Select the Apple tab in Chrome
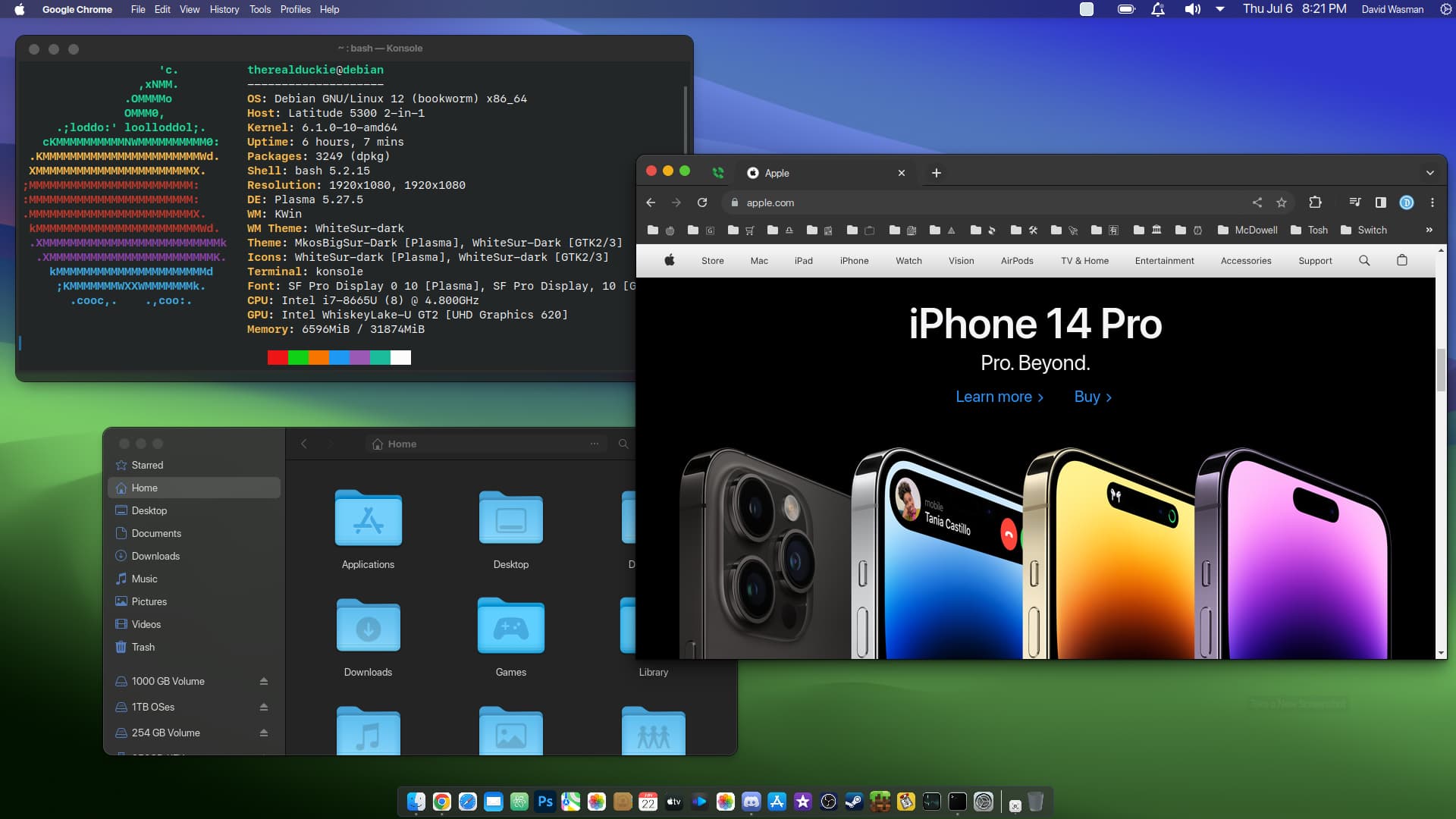 point(827,173)
